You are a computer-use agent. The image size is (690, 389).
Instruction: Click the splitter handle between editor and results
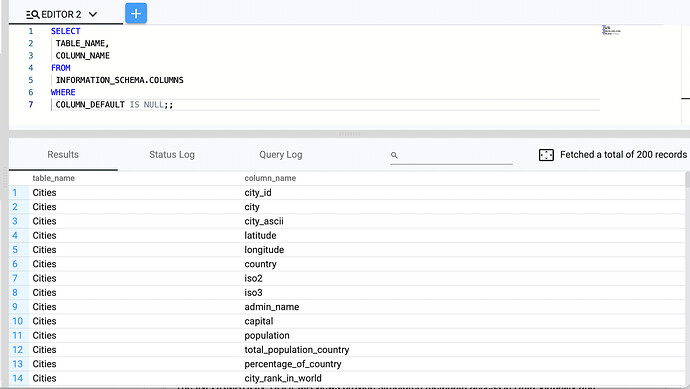point(349,133)
